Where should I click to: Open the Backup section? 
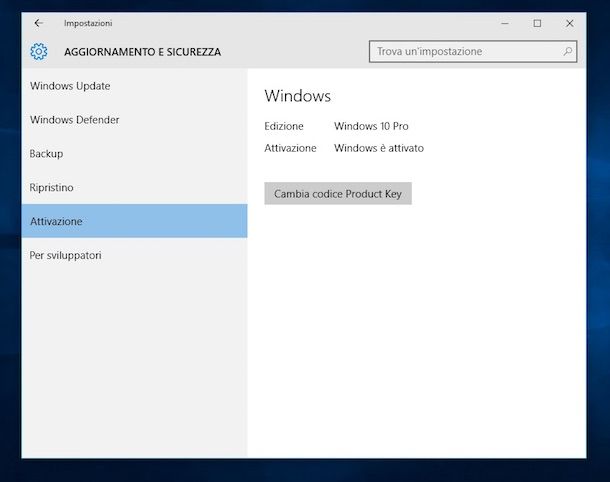click(x=135, y=154)
